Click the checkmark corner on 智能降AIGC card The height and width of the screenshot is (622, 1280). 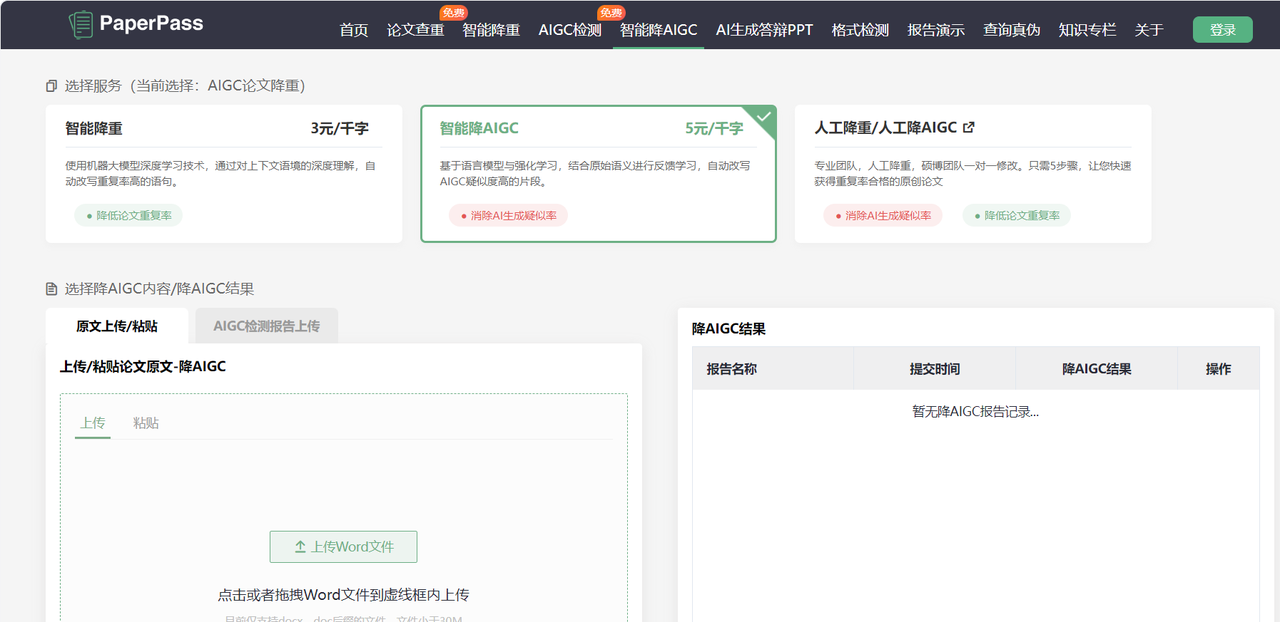tap(763, 118)
